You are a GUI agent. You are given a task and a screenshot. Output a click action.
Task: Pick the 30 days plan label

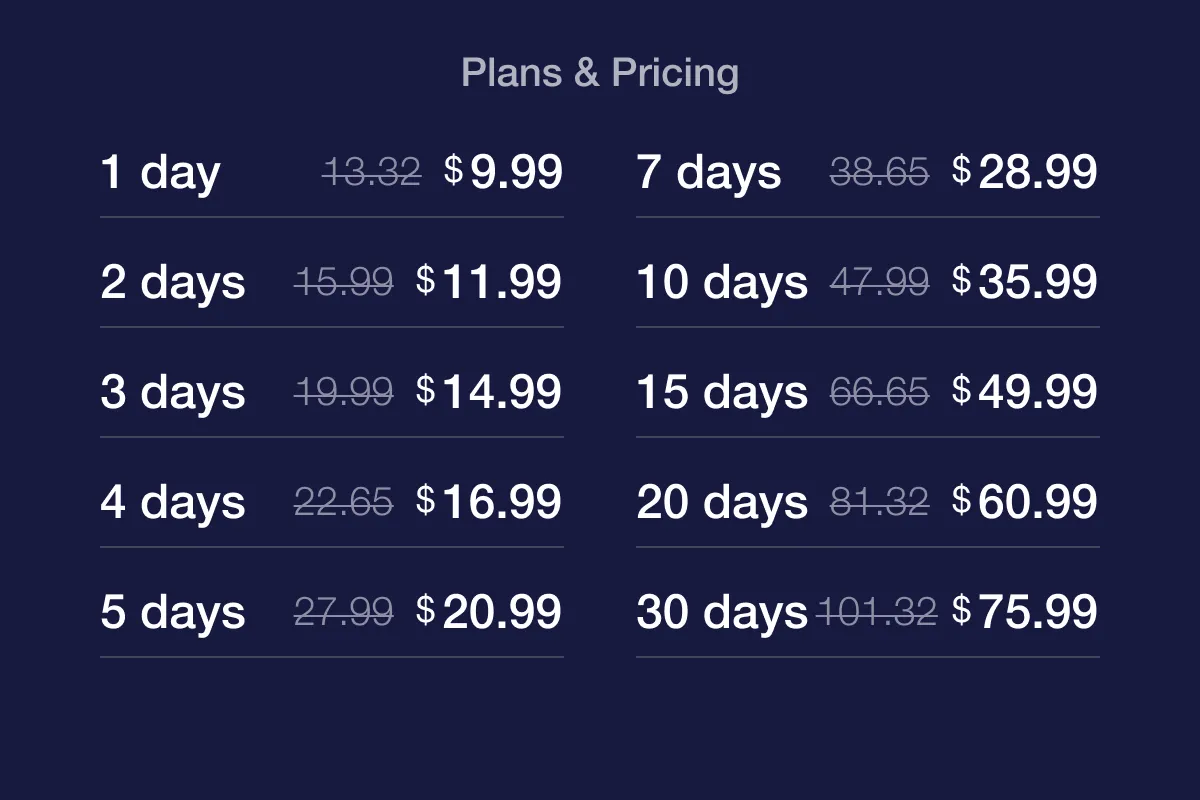(721, 613)
